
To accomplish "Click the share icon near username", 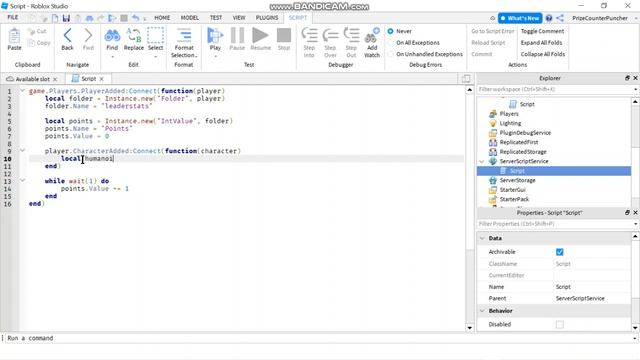I will pyautogui.click(x=560, y=18).
